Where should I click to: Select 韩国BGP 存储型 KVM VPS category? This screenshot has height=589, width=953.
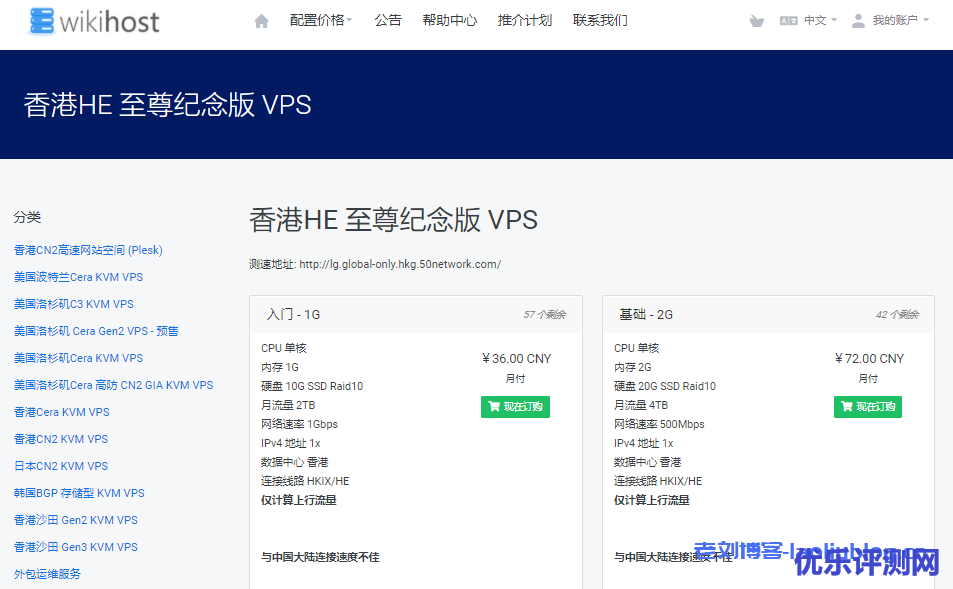click(x=79, y=493)
